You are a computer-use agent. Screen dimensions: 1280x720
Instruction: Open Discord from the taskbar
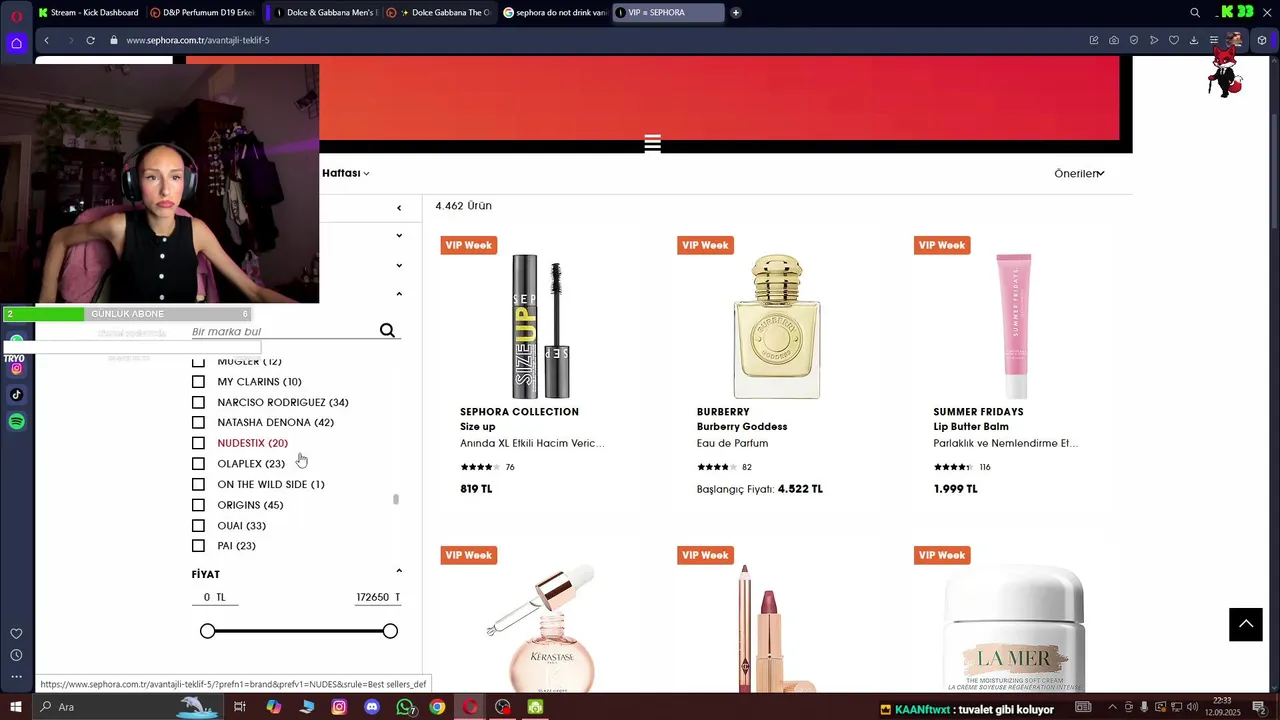click(372, 707)
